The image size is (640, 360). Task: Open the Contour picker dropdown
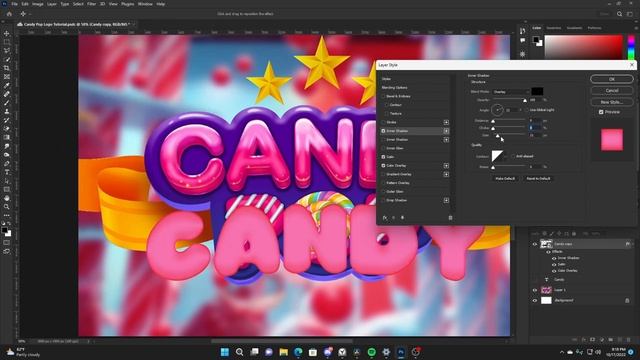coord(506,156)
